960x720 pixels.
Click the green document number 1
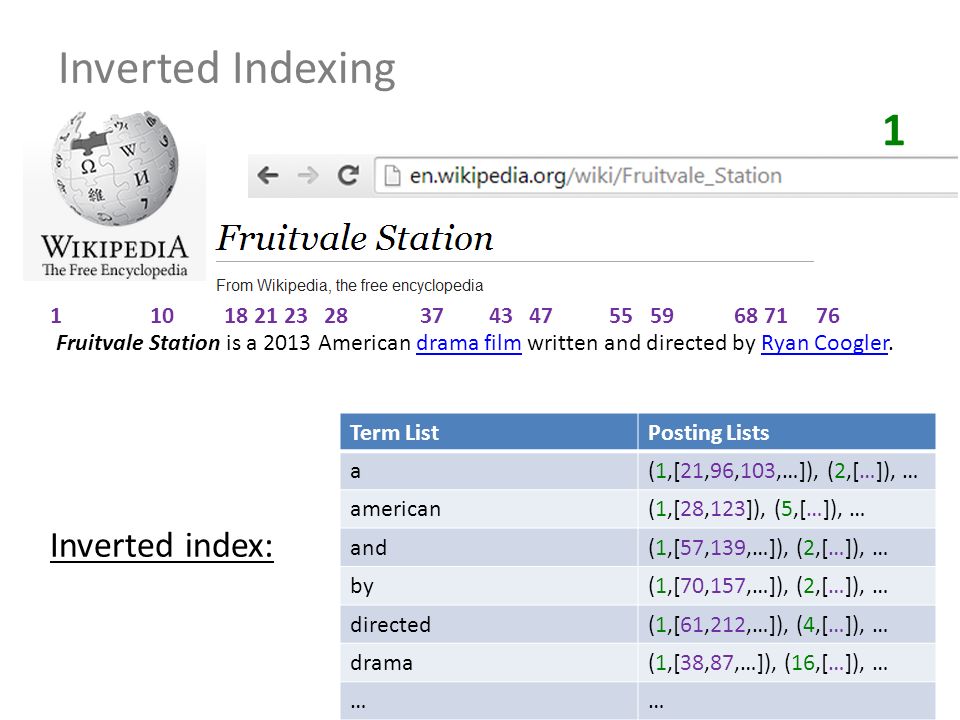pyautogui.click(x=894, y=130)
